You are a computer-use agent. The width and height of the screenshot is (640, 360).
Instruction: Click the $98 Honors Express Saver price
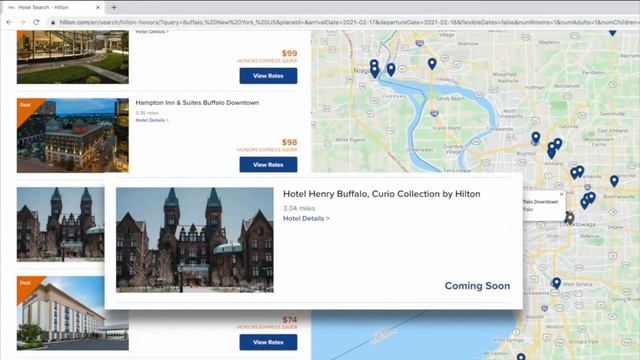(x=289, y=142)
